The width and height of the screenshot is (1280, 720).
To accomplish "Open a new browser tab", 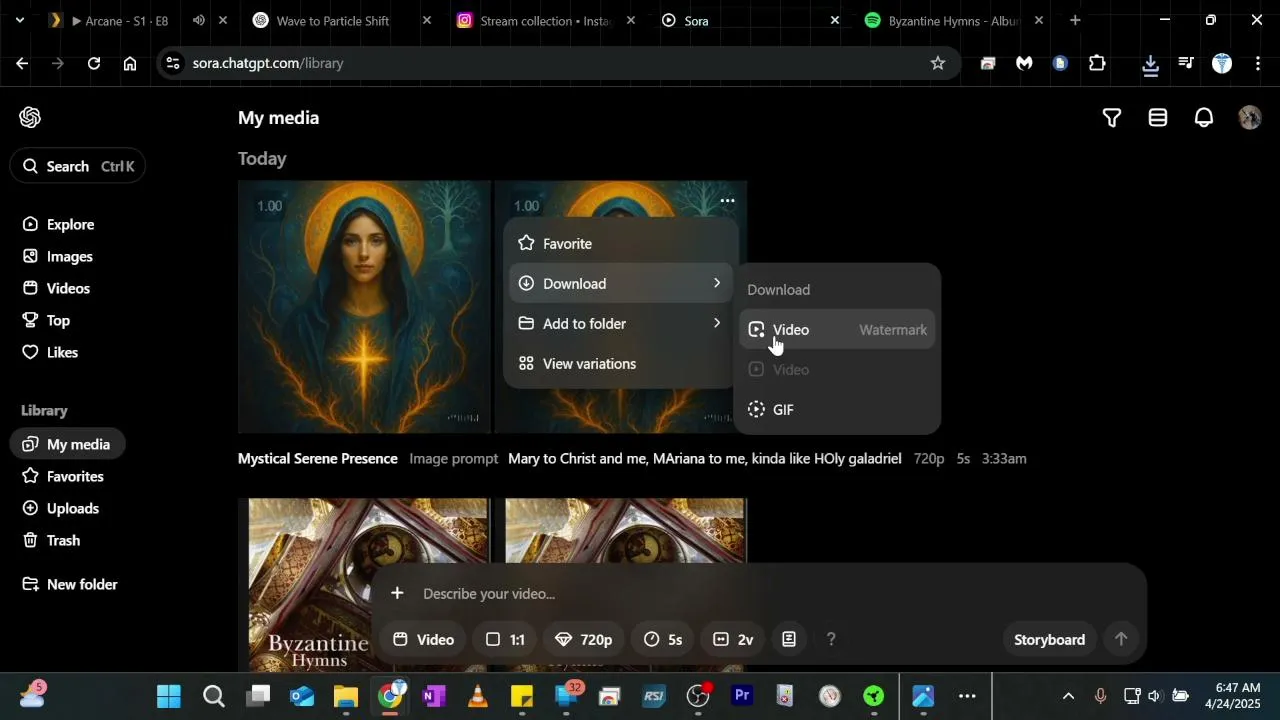I will pyautogui.click(x=1075, y=20).
